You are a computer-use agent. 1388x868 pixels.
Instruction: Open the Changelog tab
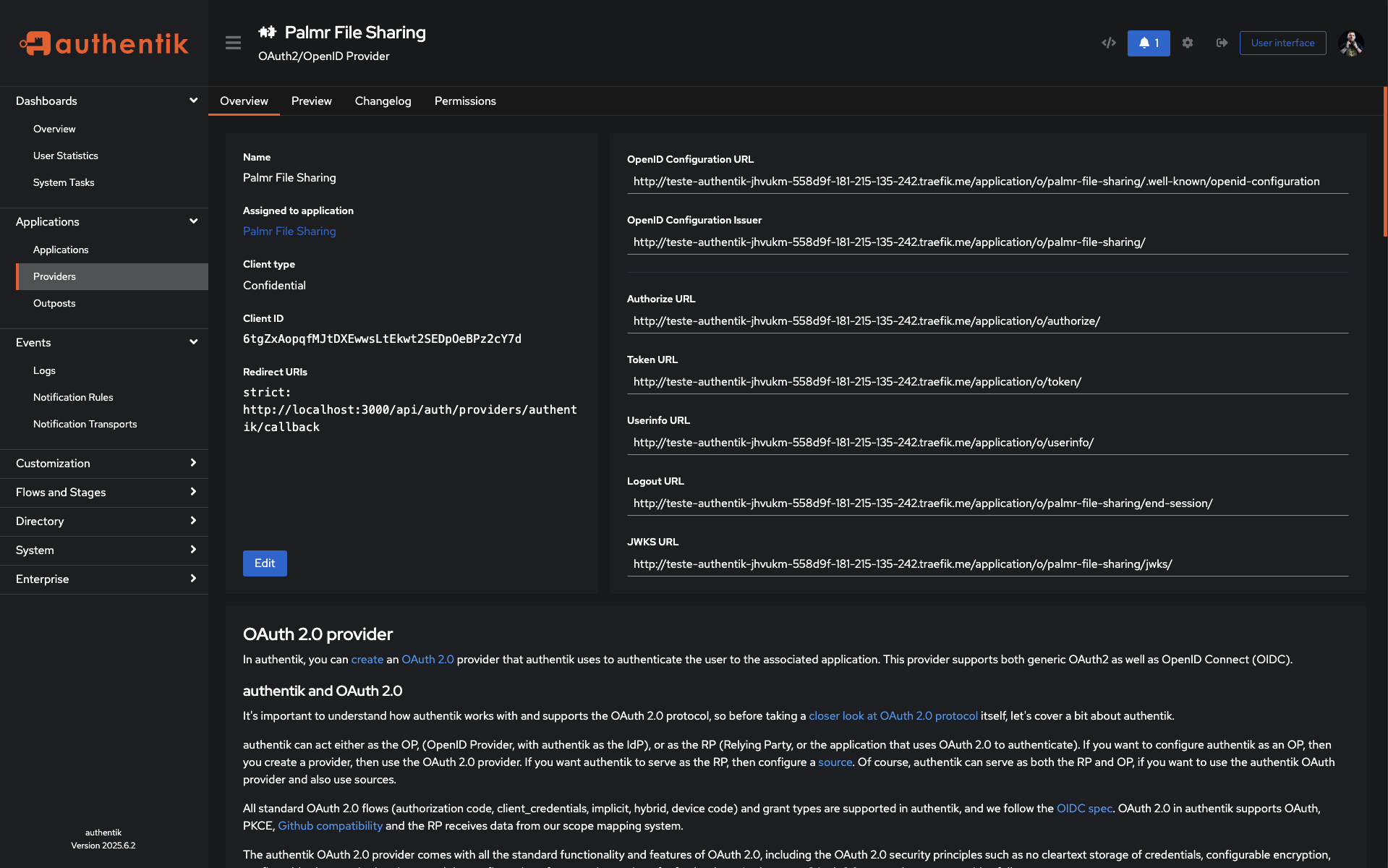click(x=383, y=101)
